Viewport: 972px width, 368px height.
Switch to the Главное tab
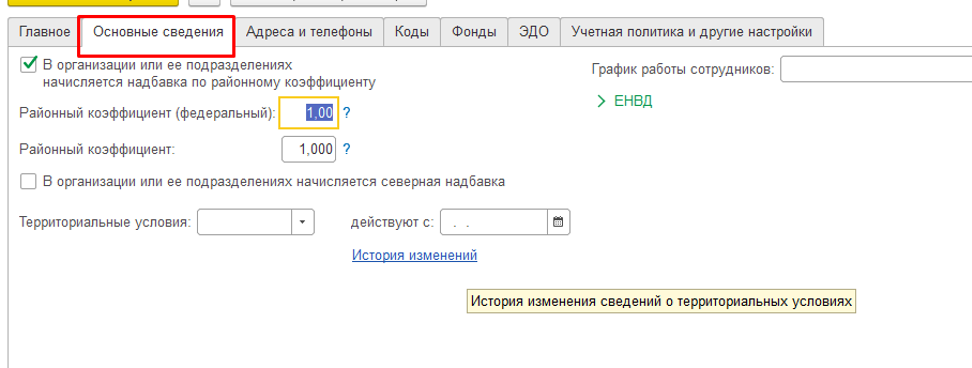45,32
